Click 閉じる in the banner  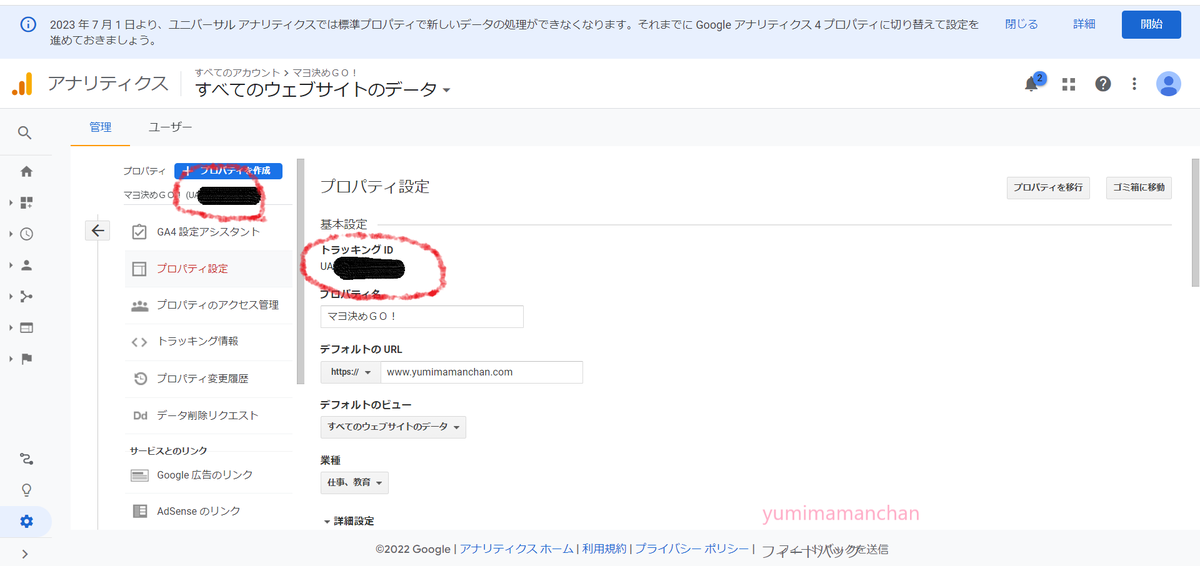tap(1021, 24)
